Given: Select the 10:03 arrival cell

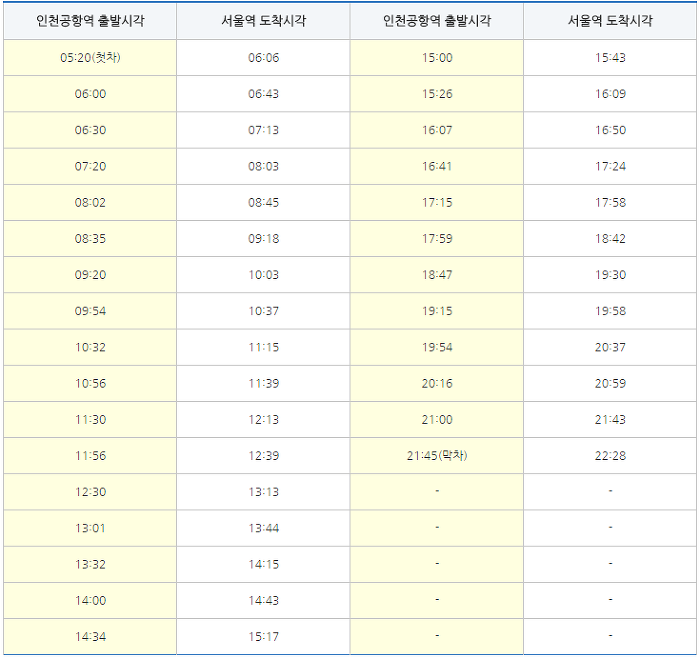Looking at the screenshot, I should click(263, 275).
